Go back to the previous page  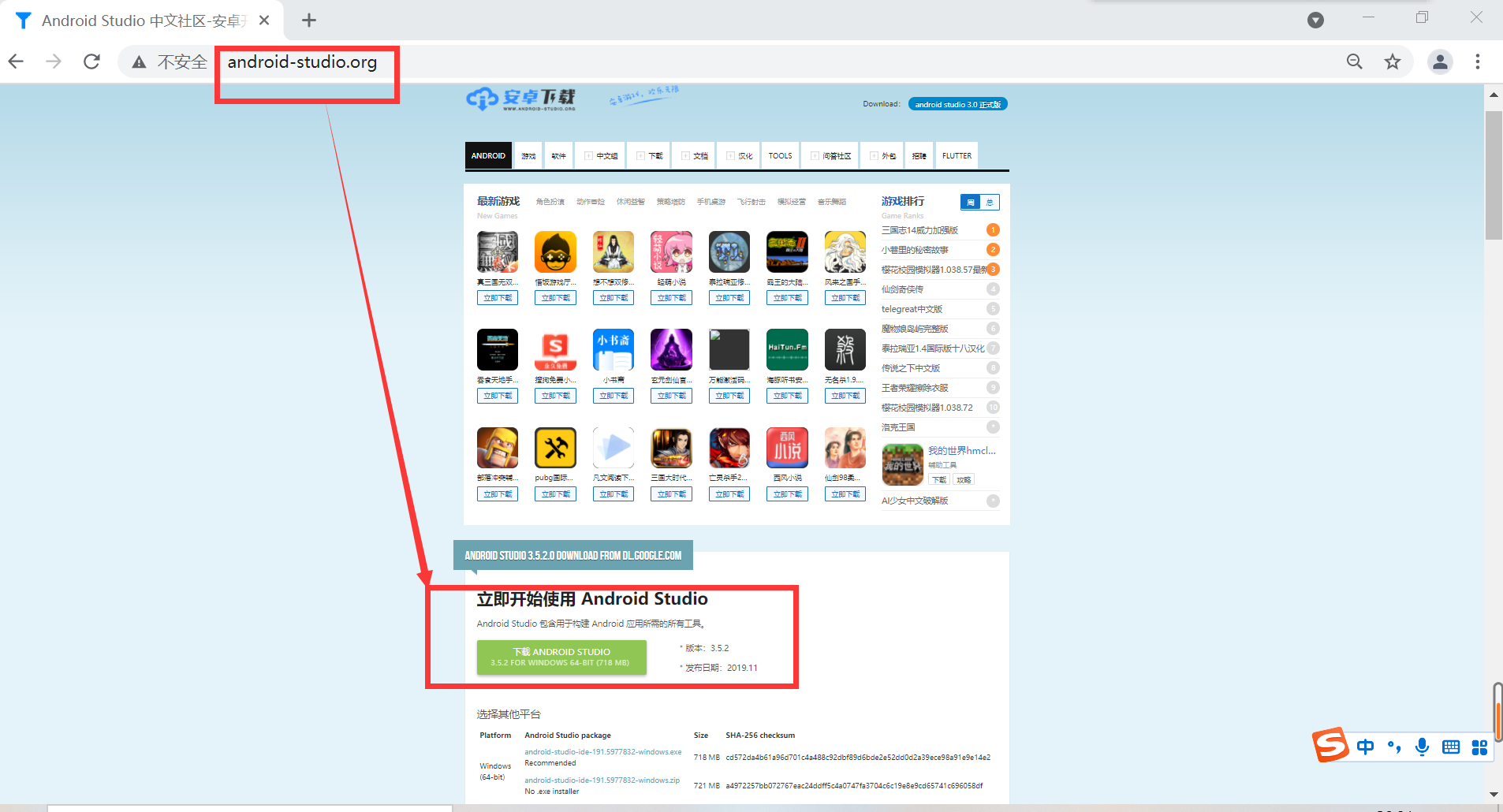pyautogui.click(x=17, y=61)
